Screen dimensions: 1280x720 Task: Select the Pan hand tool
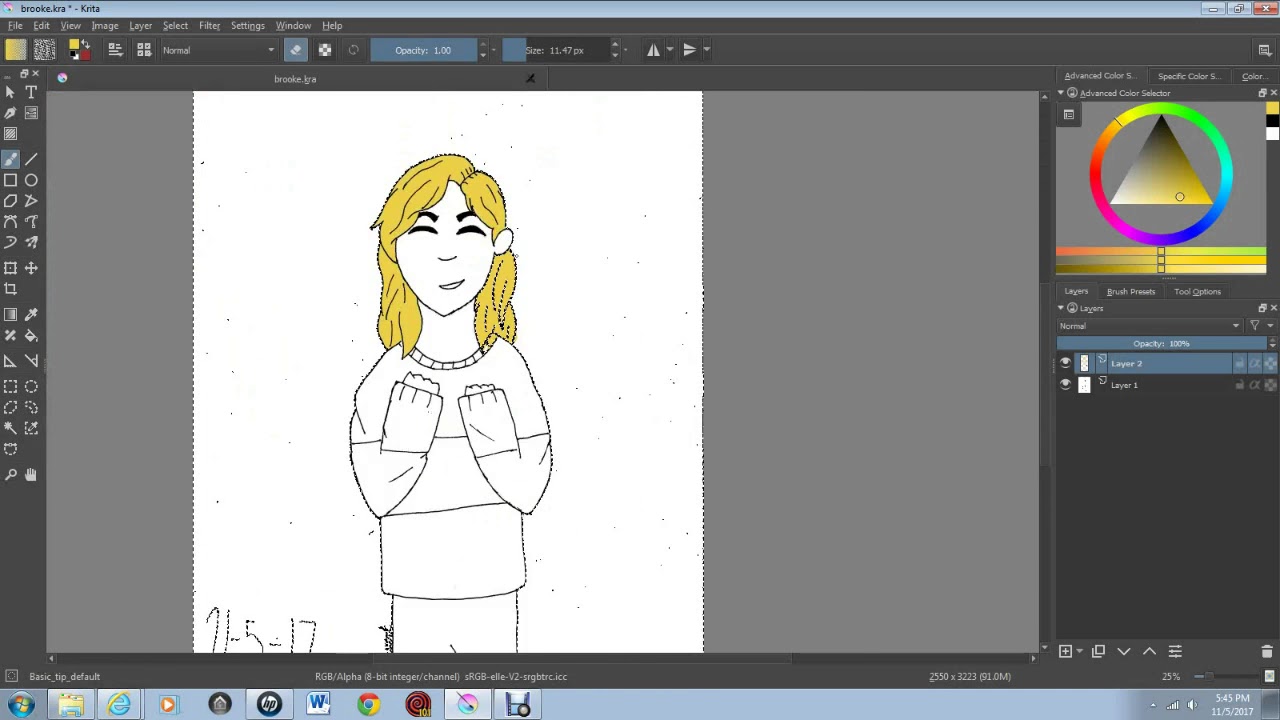[x=31, y=475]
